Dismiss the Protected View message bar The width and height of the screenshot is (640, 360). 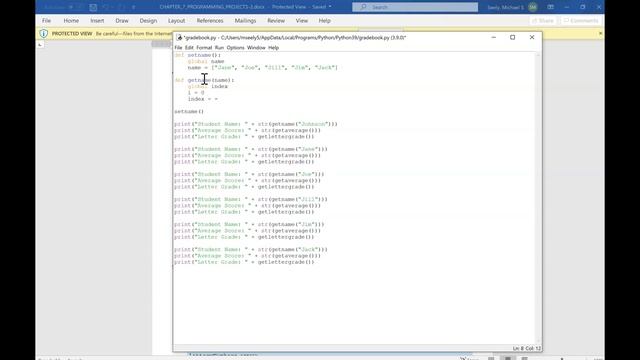click(x=600, y=33)
